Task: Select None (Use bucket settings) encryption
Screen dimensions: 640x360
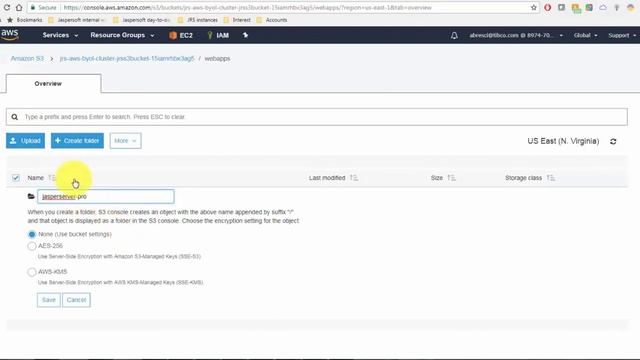Action: (32, 234)
